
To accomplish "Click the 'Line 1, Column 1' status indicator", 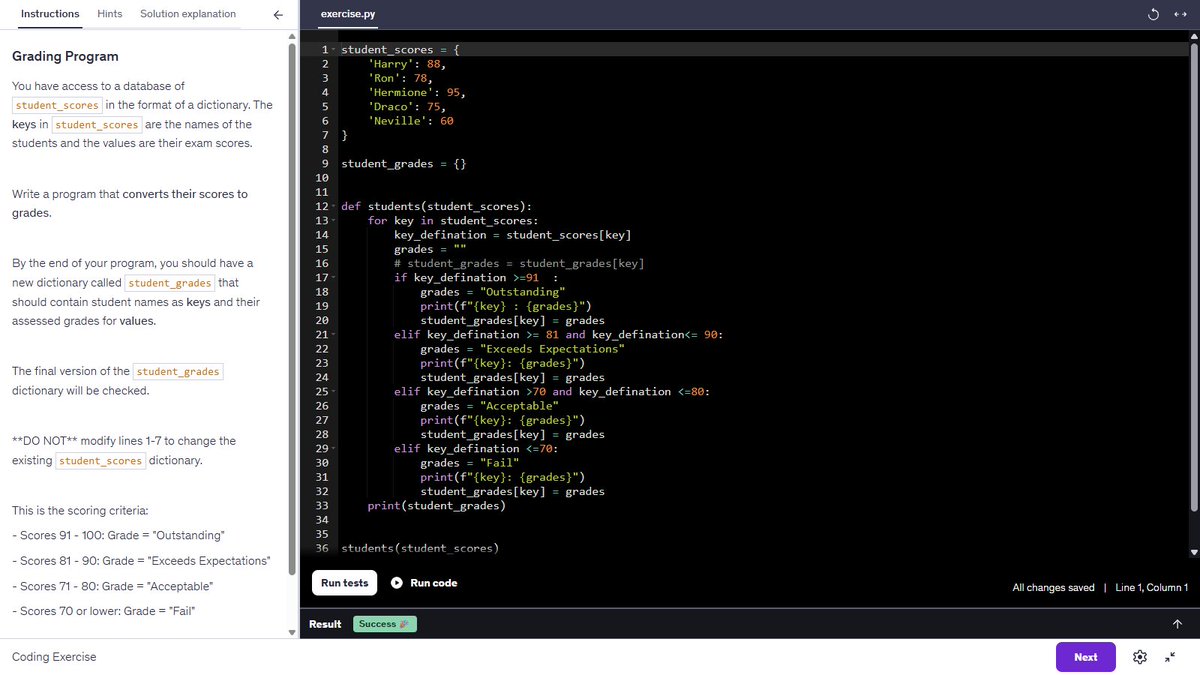I will tap(1152, 588).
